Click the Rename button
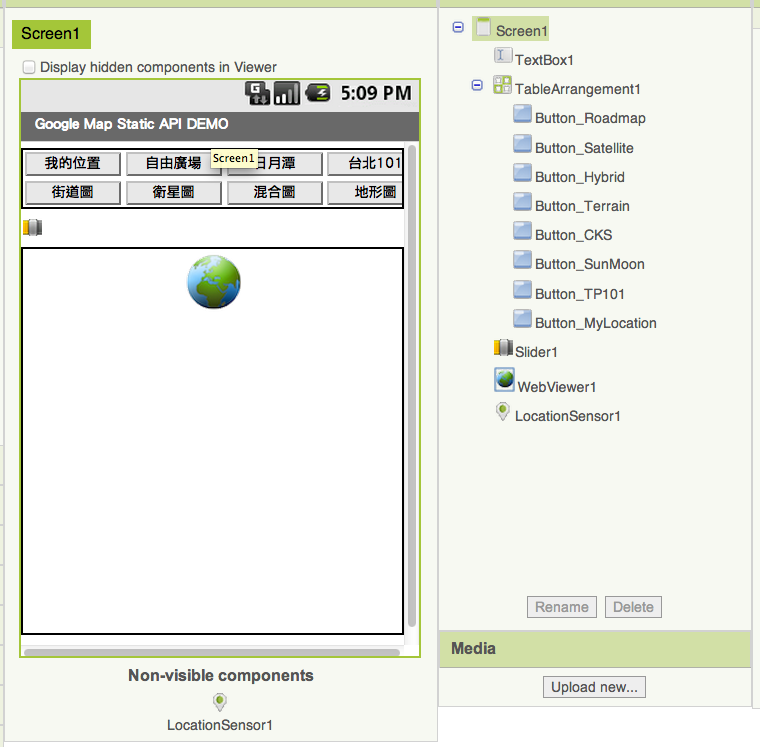 [562, 607]
